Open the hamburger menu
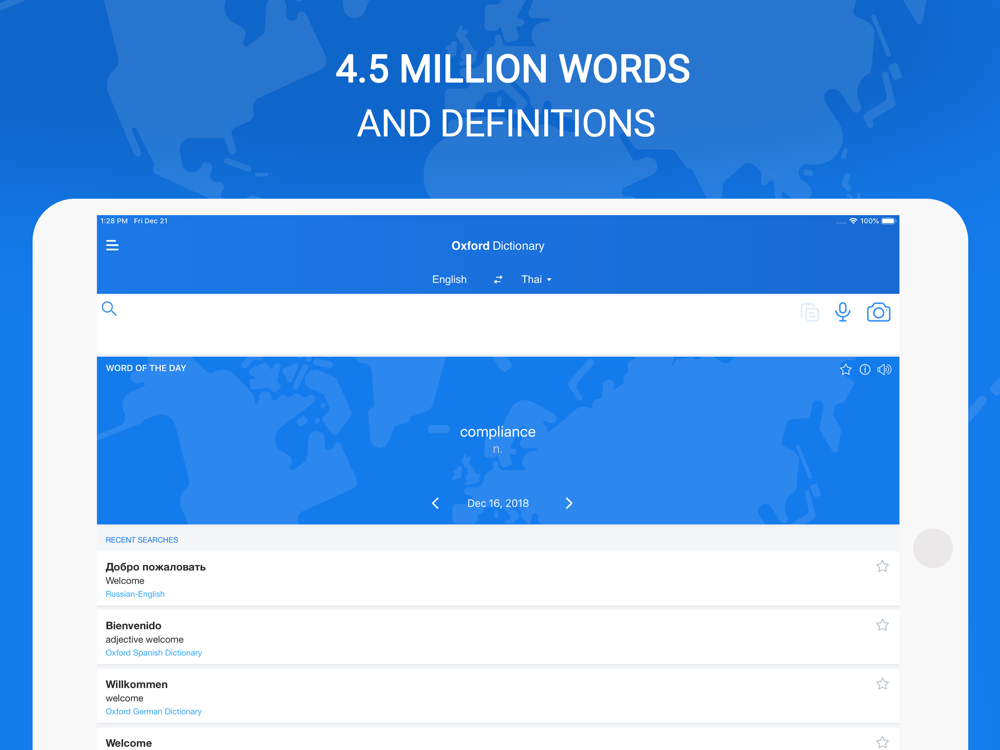This screenshot has width=1000, height=750. pyautogui.click(x=112, y=246)
